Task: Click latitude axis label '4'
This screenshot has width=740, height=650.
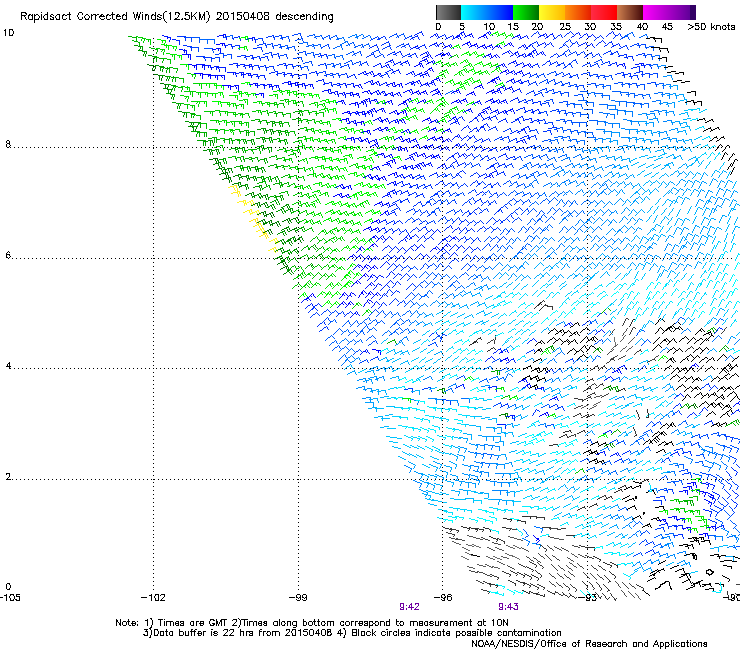Action: coord(8,366)
